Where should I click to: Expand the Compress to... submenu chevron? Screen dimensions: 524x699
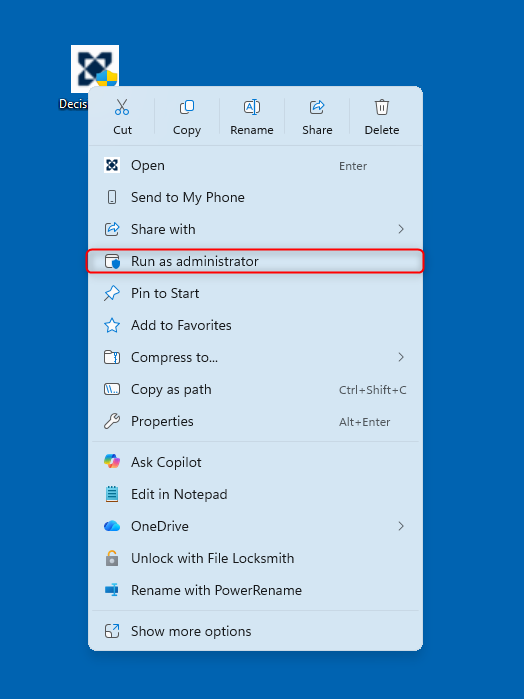click(401, 357)
